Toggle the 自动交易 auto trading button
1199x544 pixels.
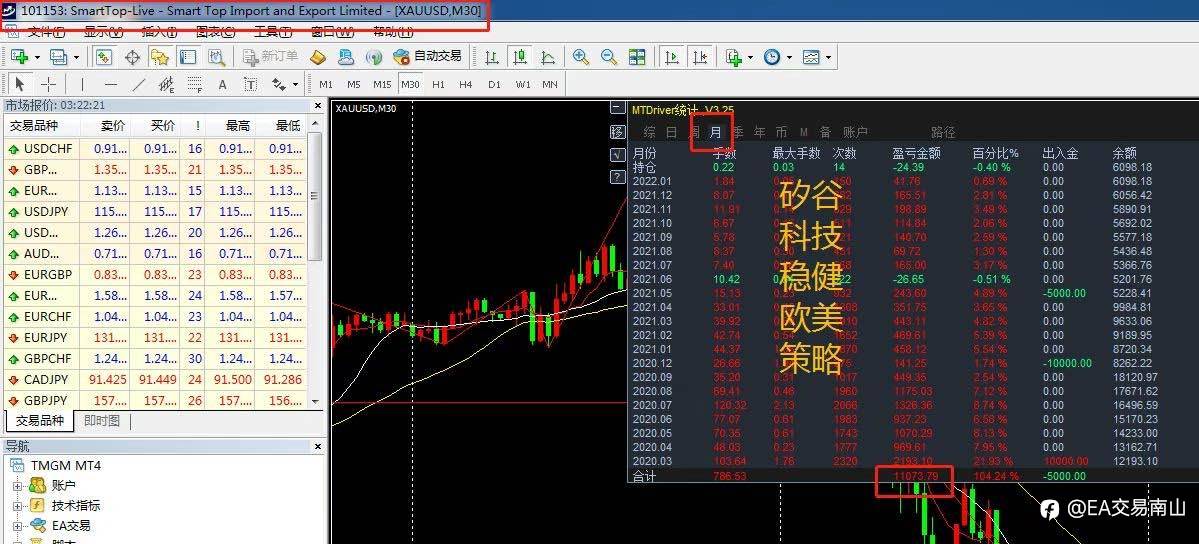click(x=427, y=57)
